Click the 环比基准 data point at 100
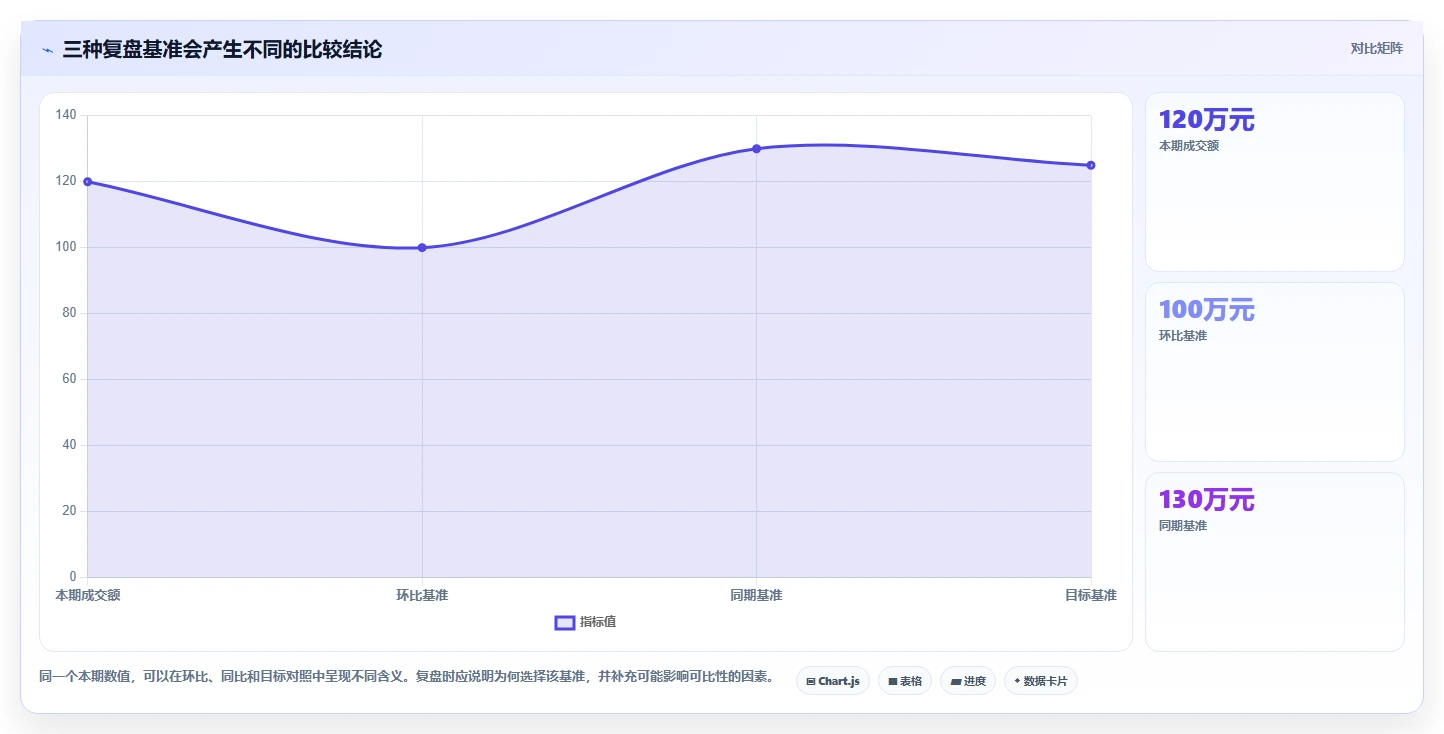 (x=422, y=247)
